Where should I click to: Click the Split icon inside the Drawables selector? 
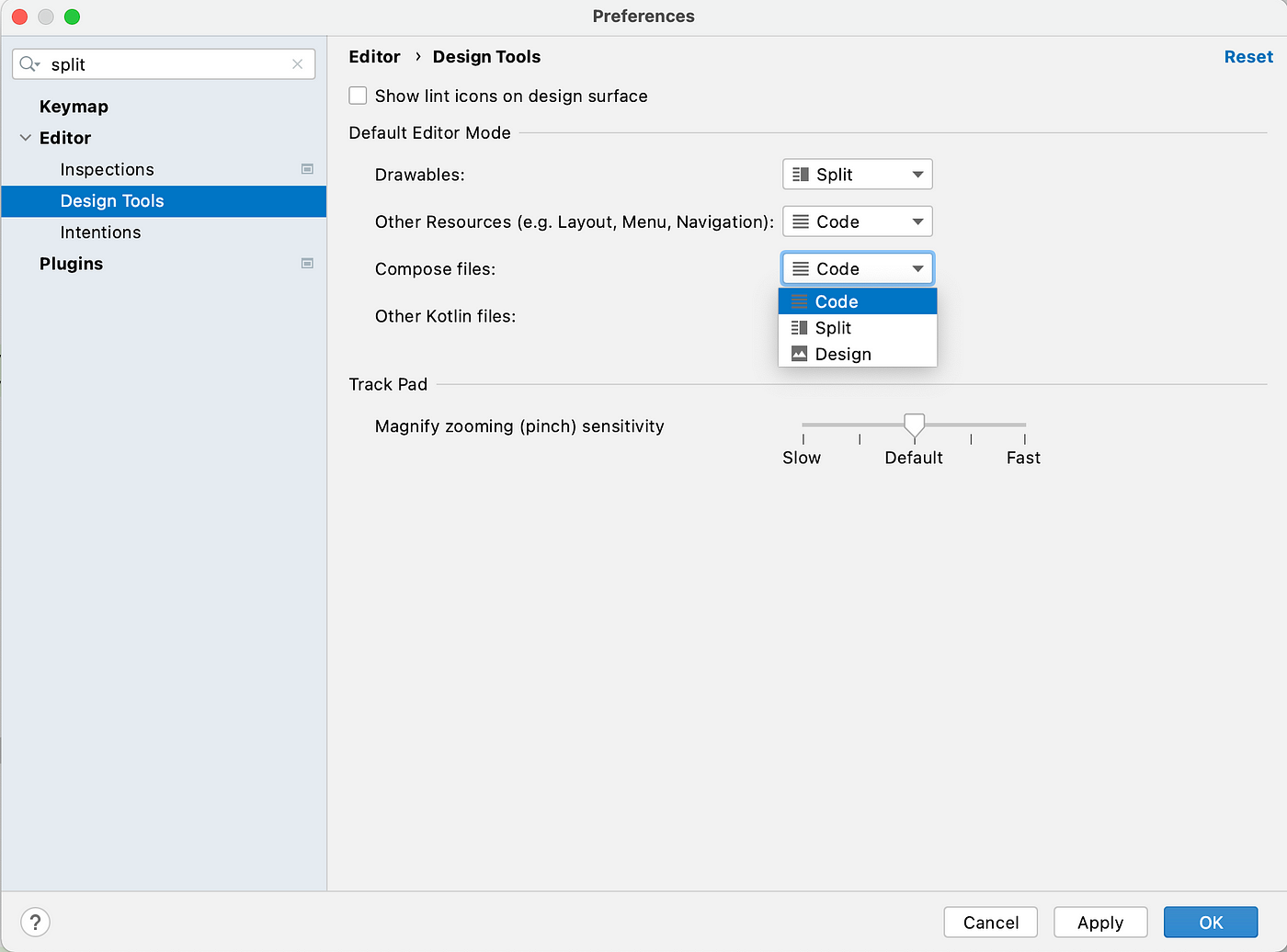(x=801, y=174)
